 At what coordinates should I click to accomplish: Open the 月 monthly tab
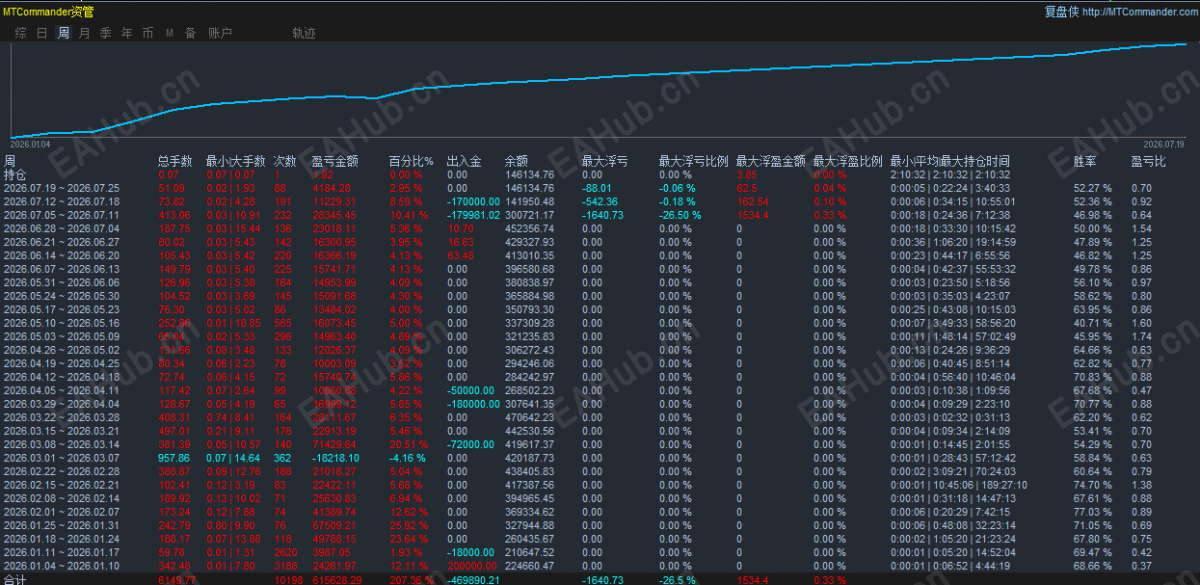(x=84, y=33)
